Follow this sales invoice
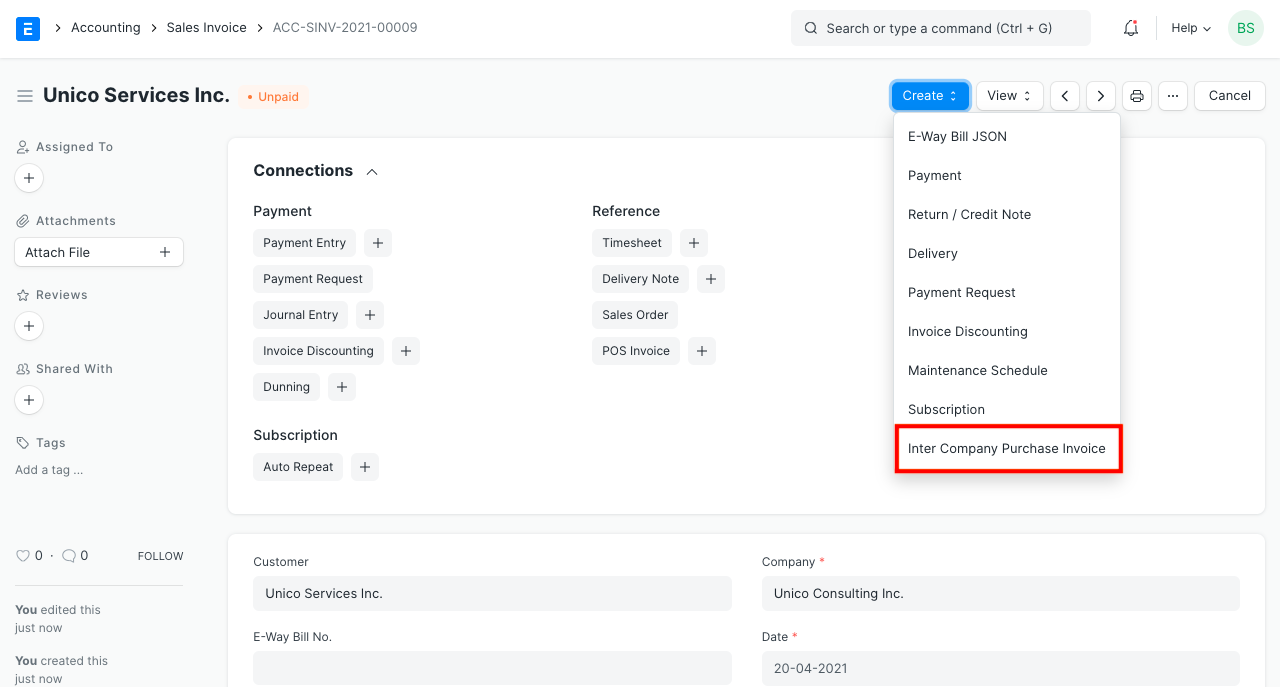 160,555
